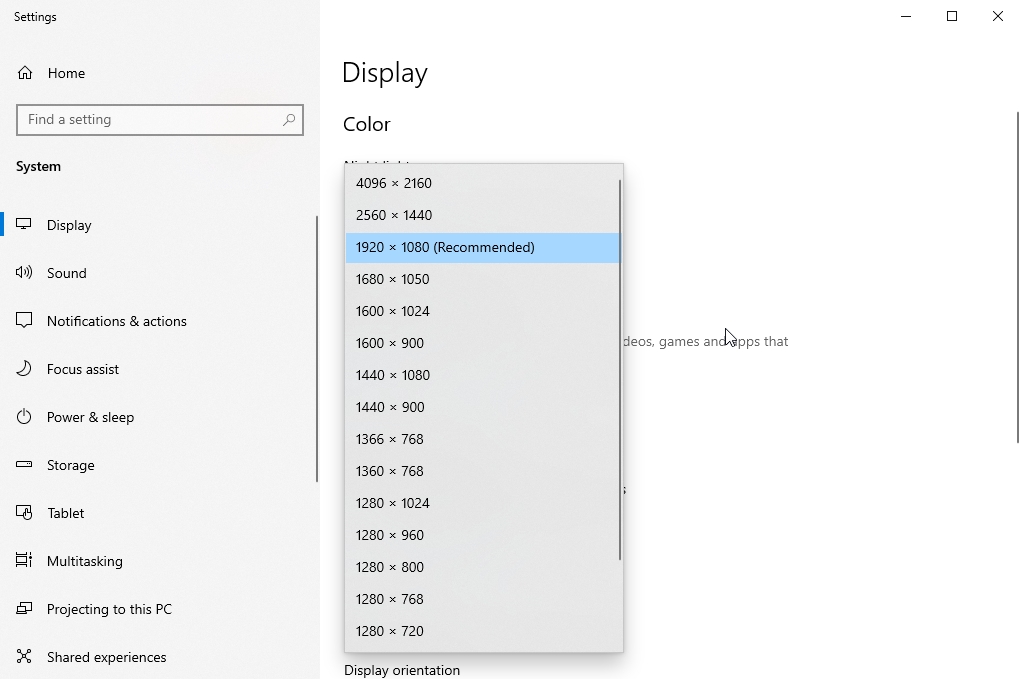1021x679 pixels.
Task: Go to Settings Home
Action: (159, 73)
